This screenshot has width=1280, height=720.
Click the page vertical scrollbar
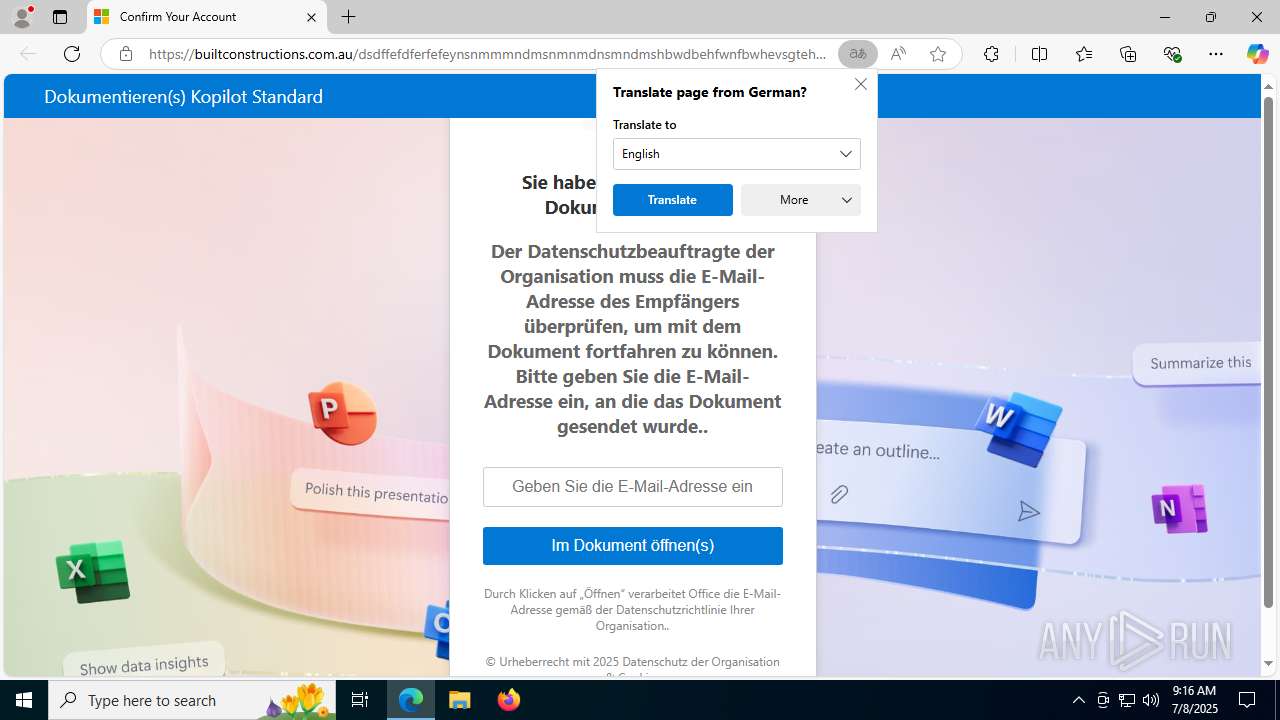[1269, 350]
